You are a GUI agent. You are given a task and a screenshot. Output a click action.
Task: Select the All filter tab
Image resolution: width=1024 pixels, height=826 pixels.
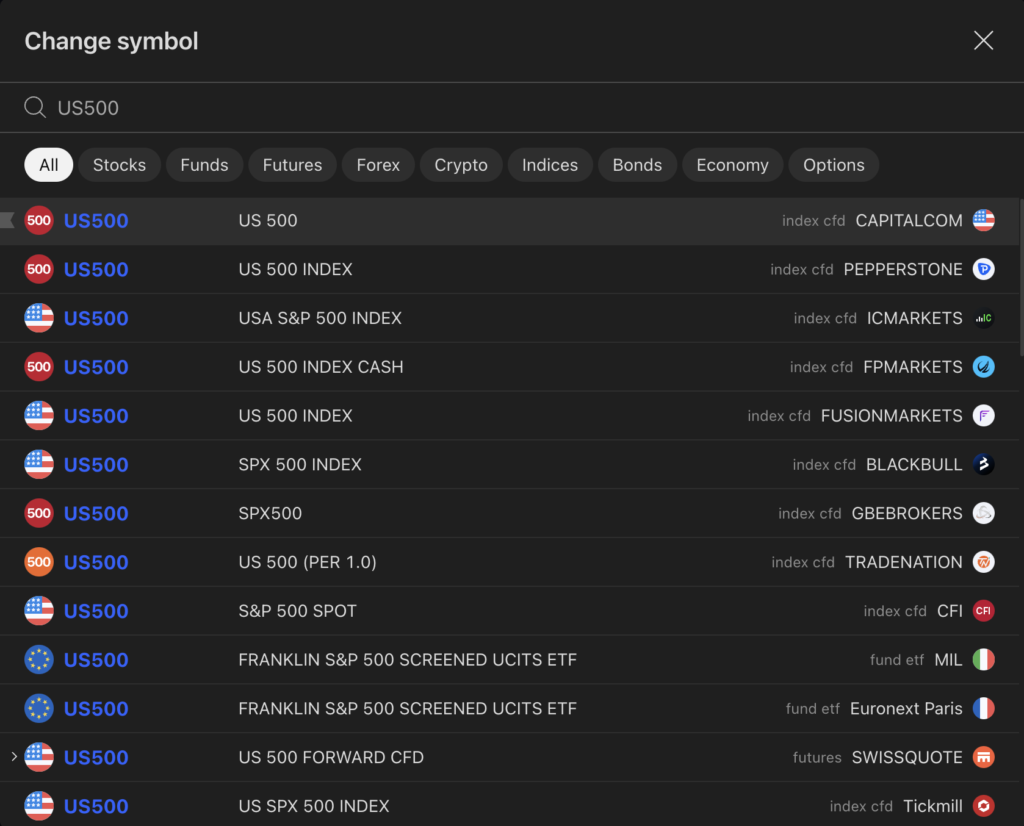coord(48,165)
